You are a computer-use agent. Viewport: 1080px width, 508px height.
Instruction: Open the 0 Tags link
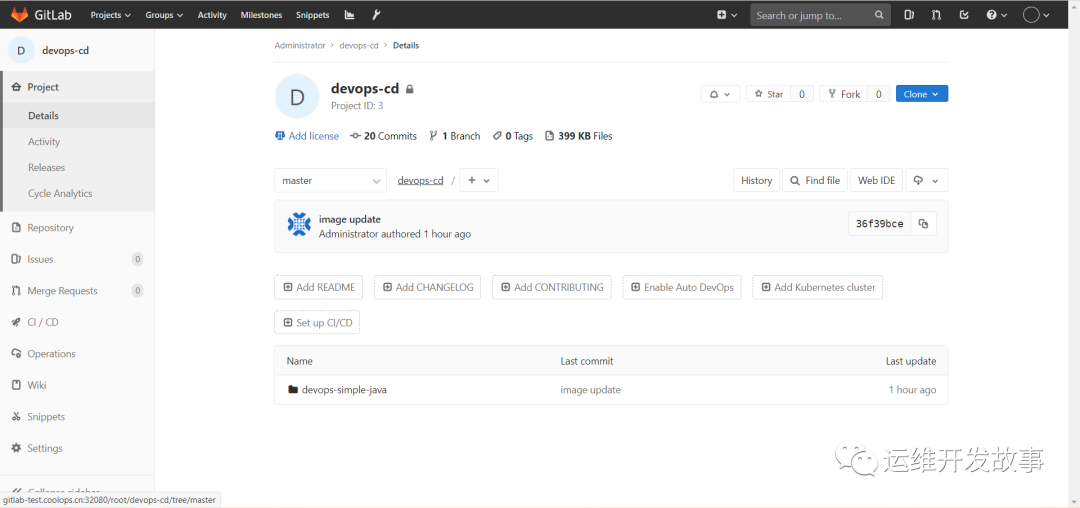513,136
